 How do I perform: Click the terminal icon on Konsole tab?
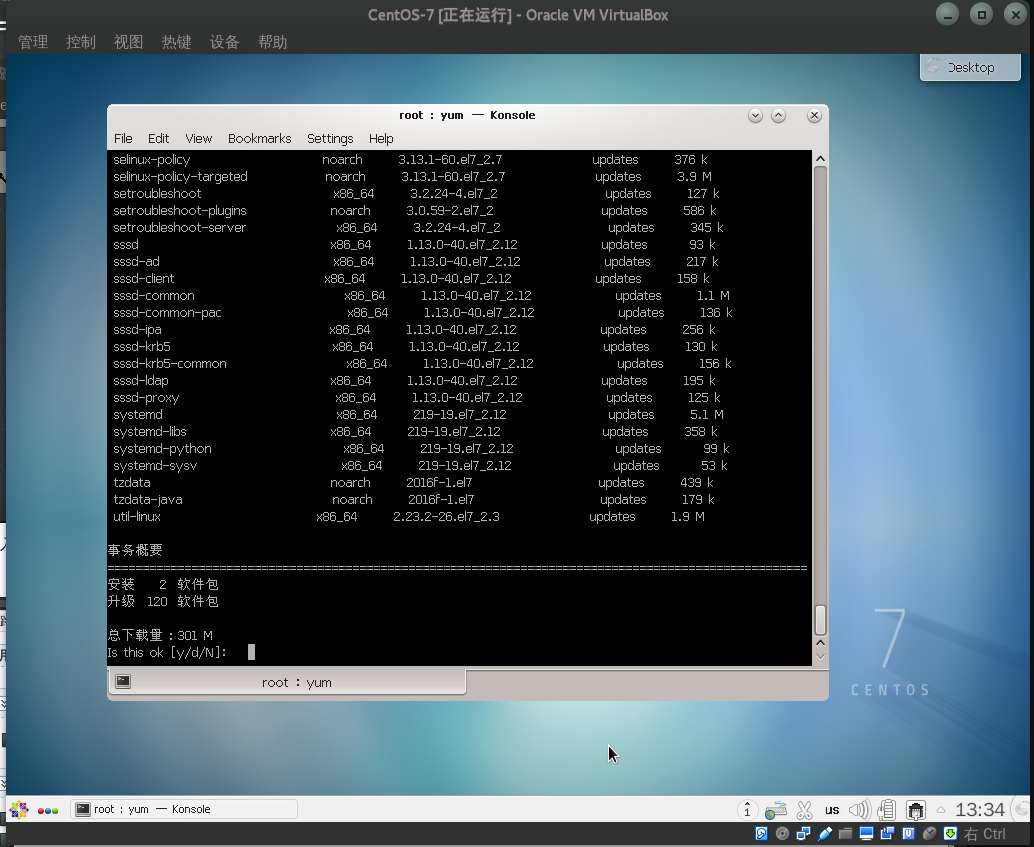(122, 682)
